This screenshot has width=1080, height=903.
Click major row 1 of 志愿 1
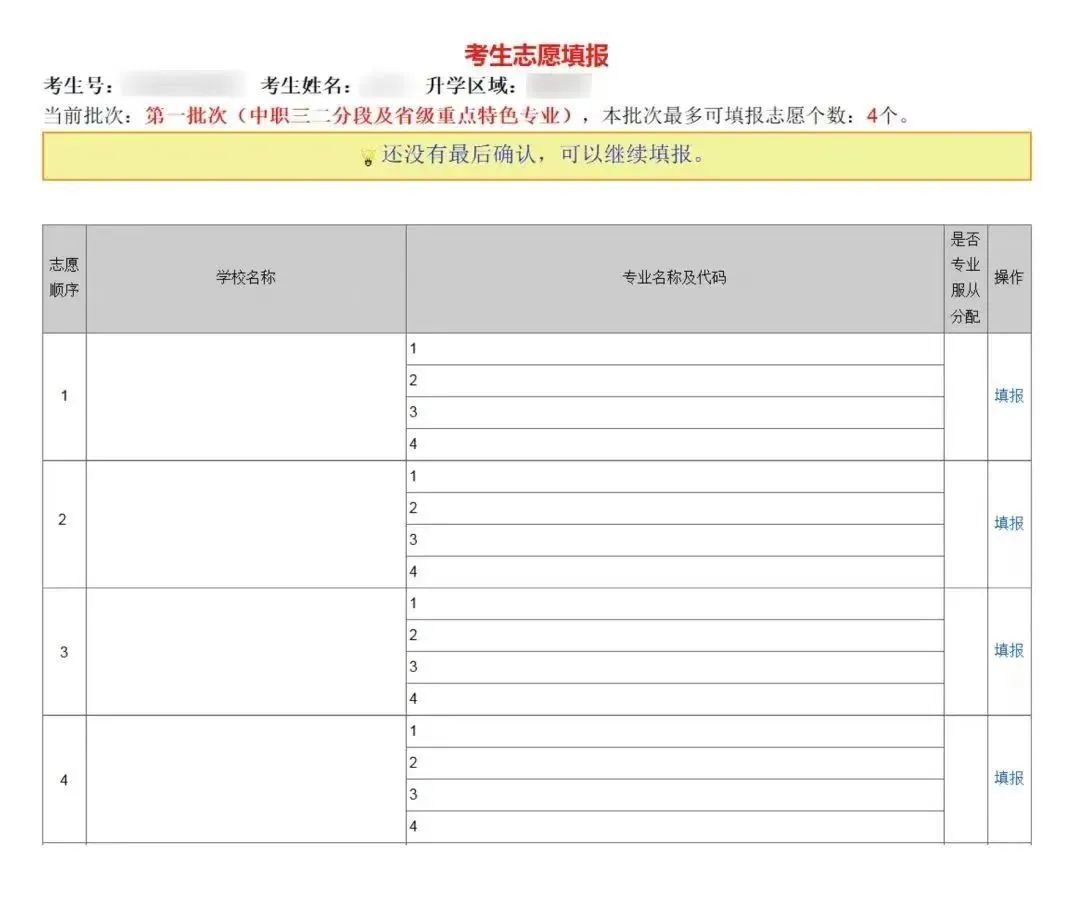pos(675,349)
